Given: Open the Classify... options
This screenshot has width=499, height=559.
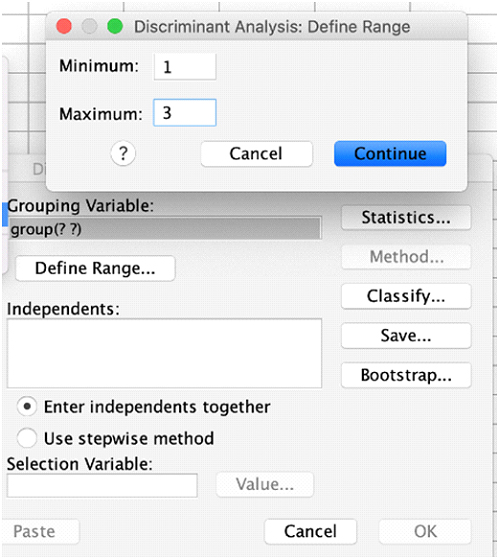Looking at the screenshot, I should tap(406, 296).
